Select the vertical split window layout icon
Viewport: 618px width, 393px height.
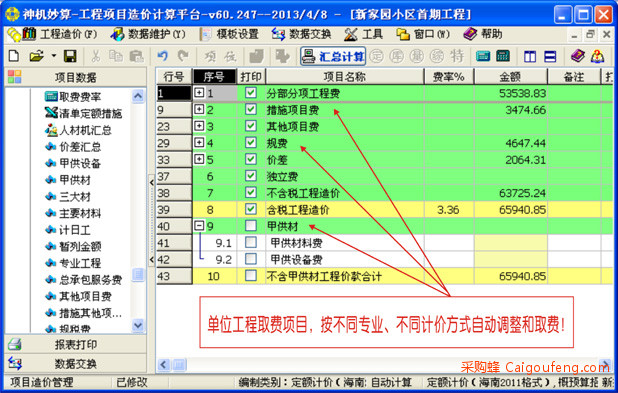(530, 56)
